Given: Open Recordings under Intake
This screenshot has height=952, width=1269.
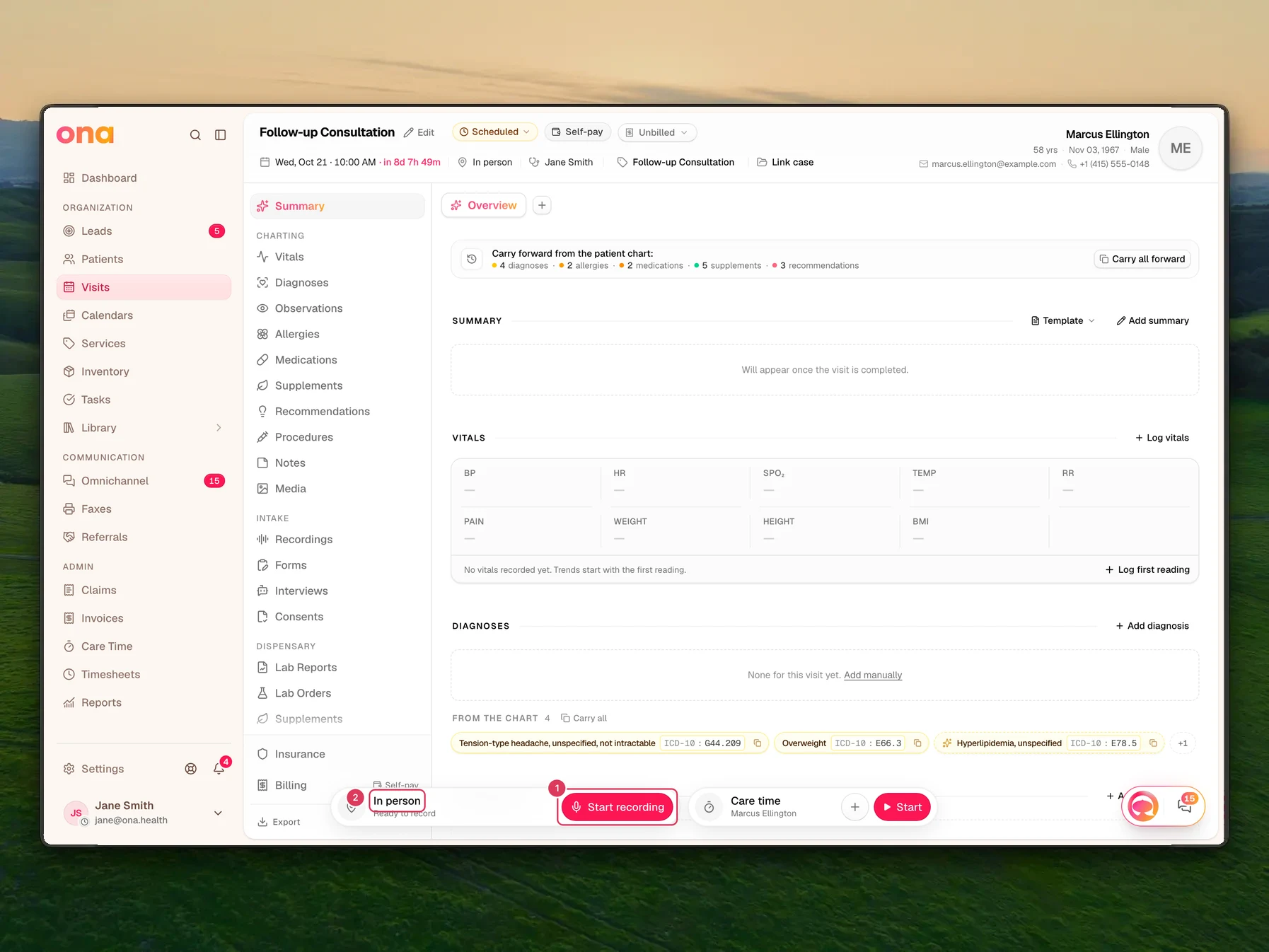Looking at the screenshot, I should [337, 540].
